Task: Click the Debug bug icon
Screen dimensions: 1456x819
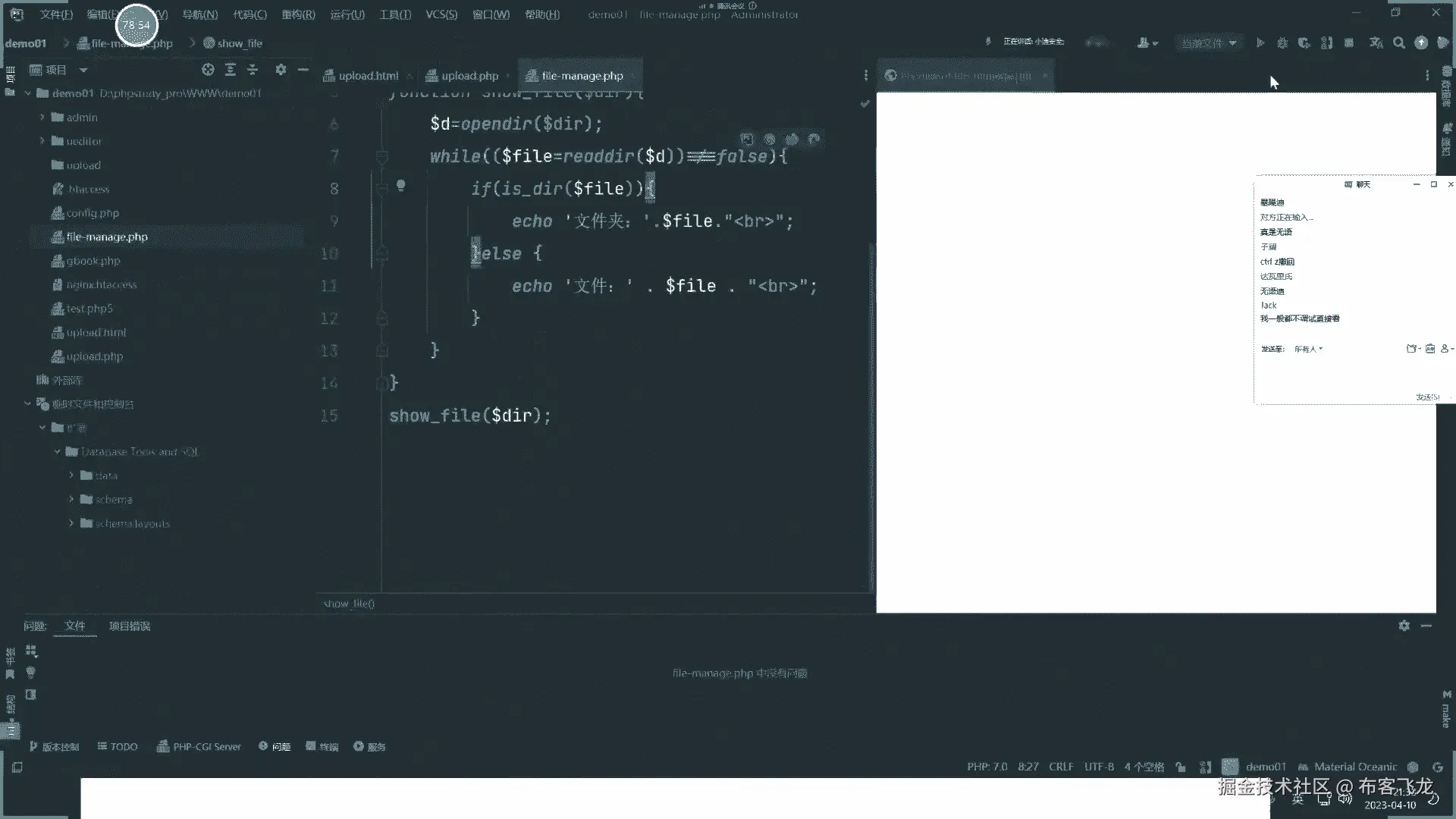Action: pos(1282,43)
